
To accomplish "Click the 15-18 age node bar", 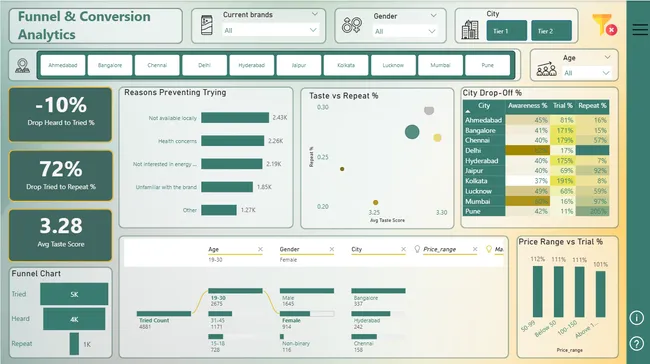I will (x=216, y=337).
